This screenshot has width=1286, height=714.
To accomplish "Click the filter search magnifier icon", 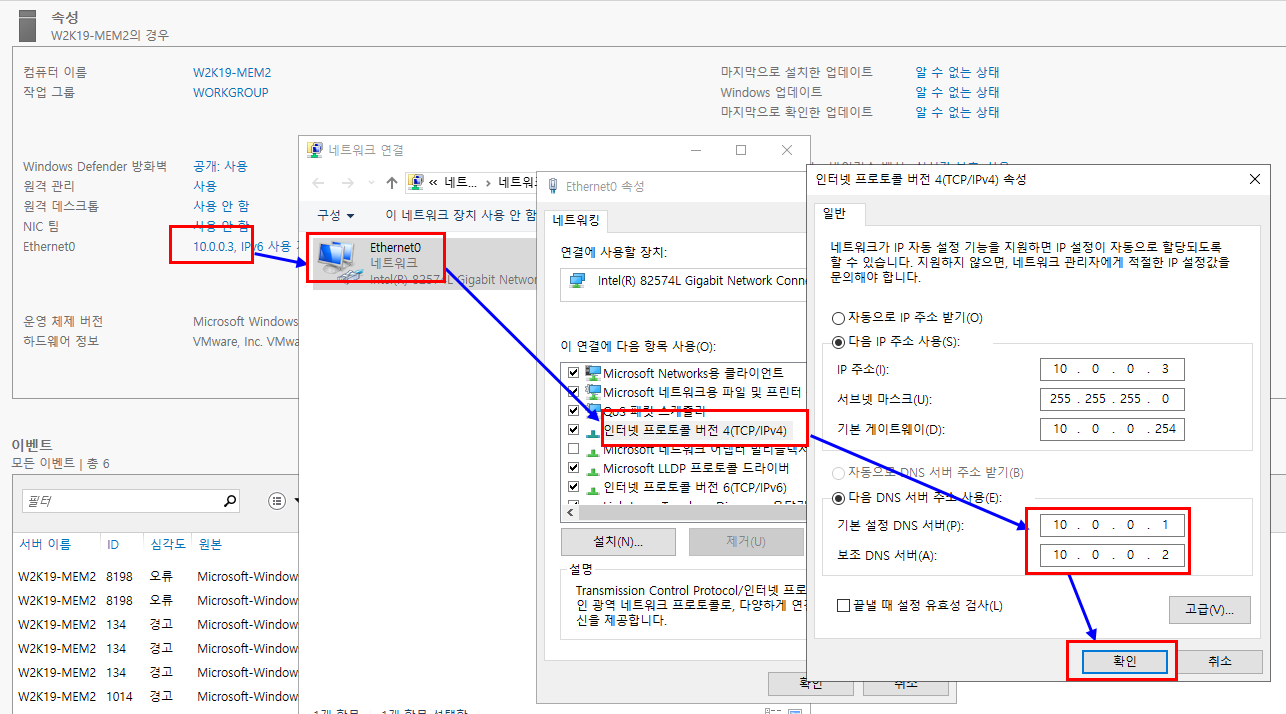I will pyautogui.click(x=230, y=500).
